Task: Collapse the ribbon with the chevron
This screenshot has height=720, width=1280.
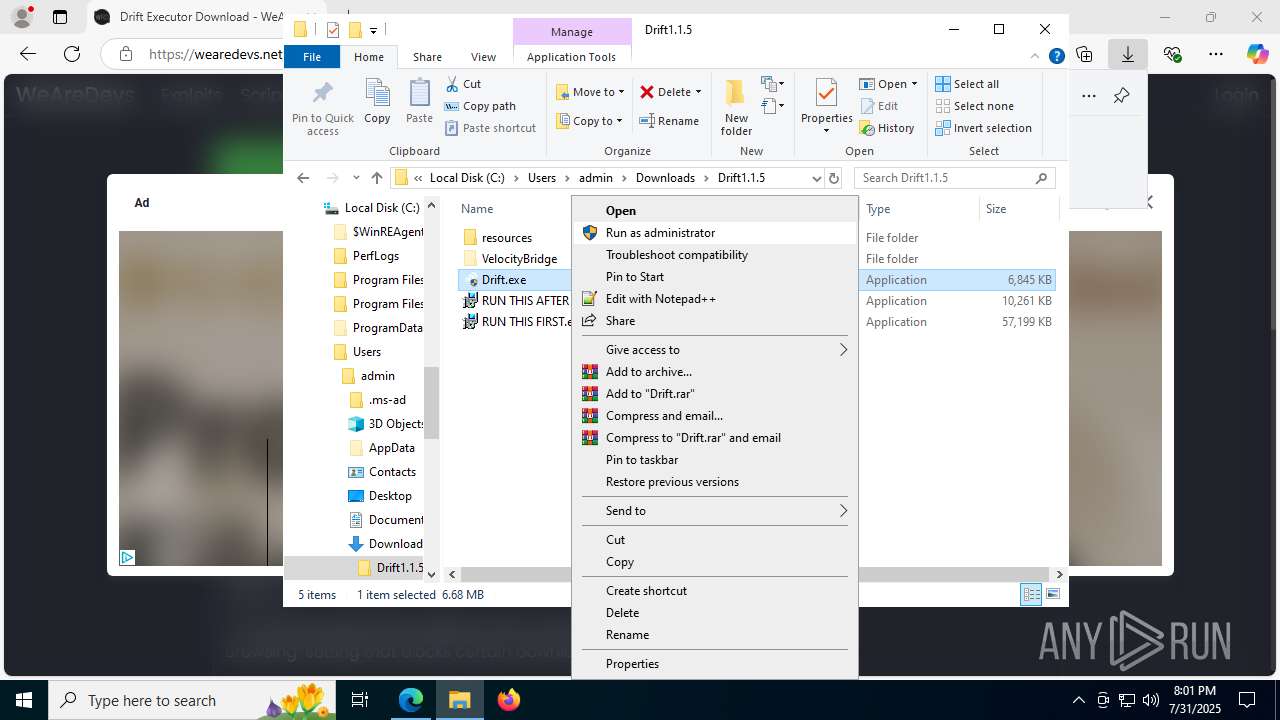Action: (1036, 57)
